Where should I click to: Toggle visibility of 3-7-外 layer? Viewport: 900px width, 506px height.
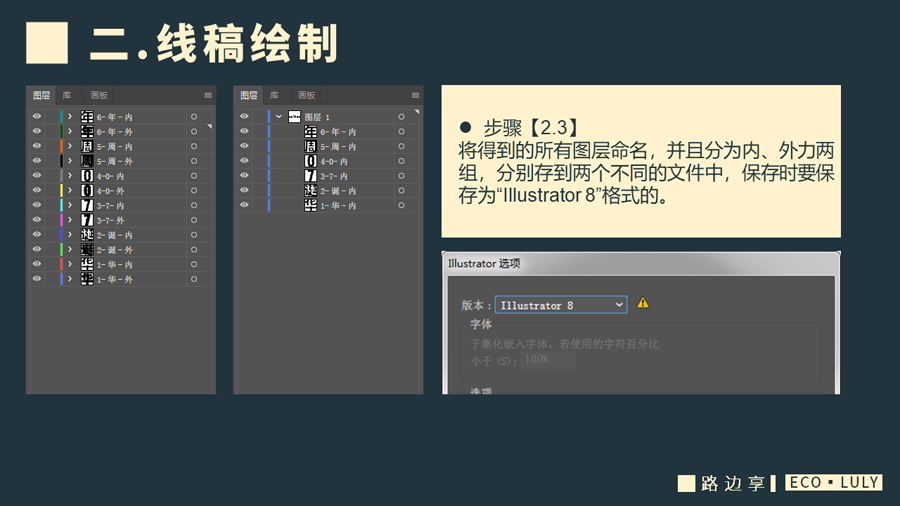tap(37, 220)
